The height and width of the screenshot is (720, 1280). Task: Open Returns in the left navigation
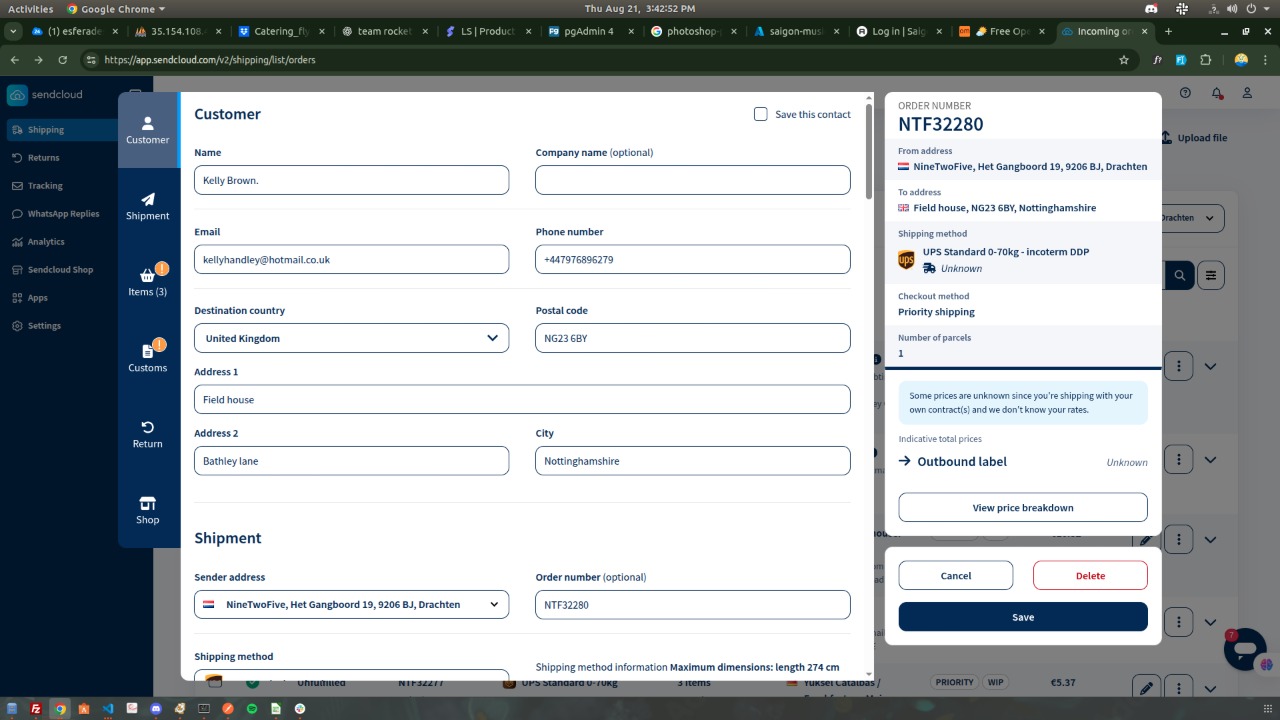coord(43,158)
